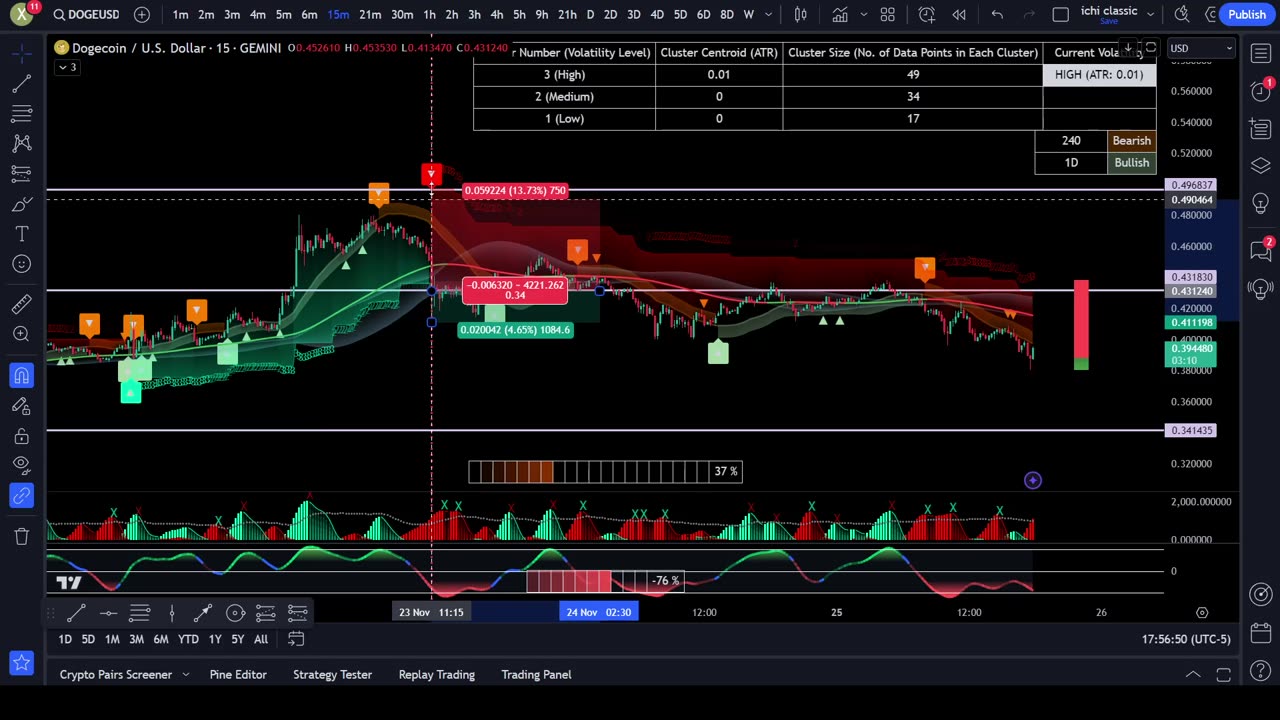Expand the ichi classic layout dropdown arrow
The width and height of the screenshot is (1280, 720).
1150,13
